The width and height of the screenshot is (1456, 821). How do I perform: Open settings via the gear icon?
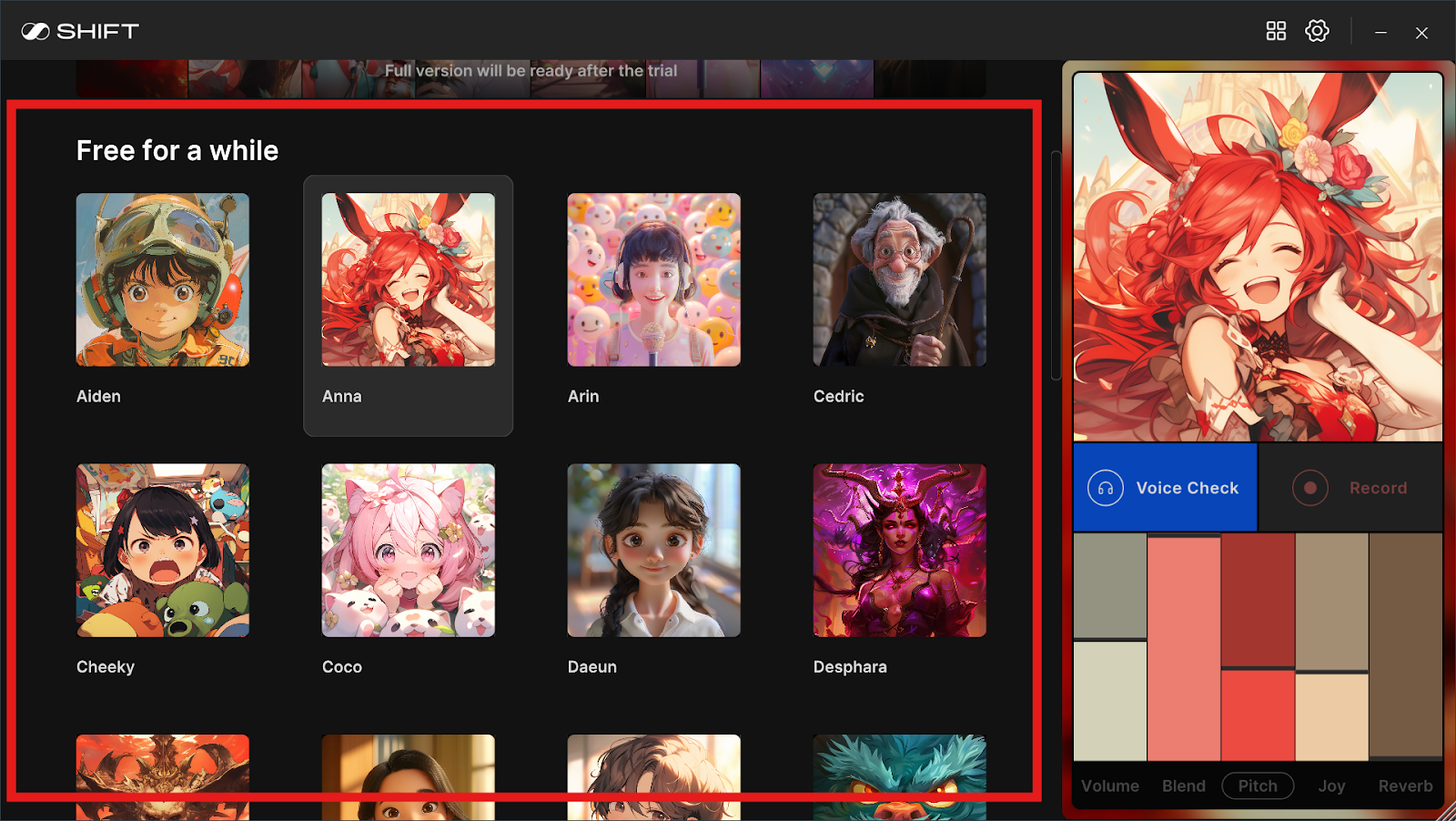click(1317, 31)
